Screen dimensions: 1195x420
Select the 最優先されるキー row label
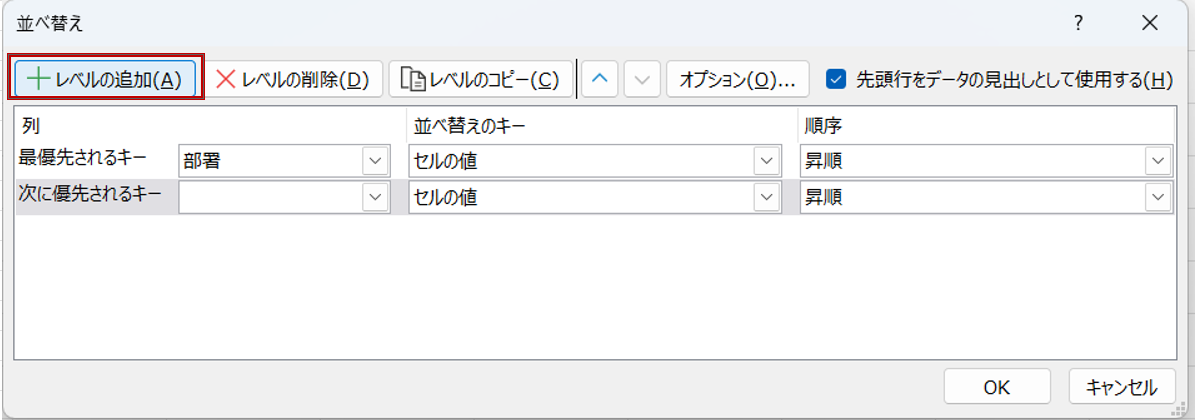point(84,157)
